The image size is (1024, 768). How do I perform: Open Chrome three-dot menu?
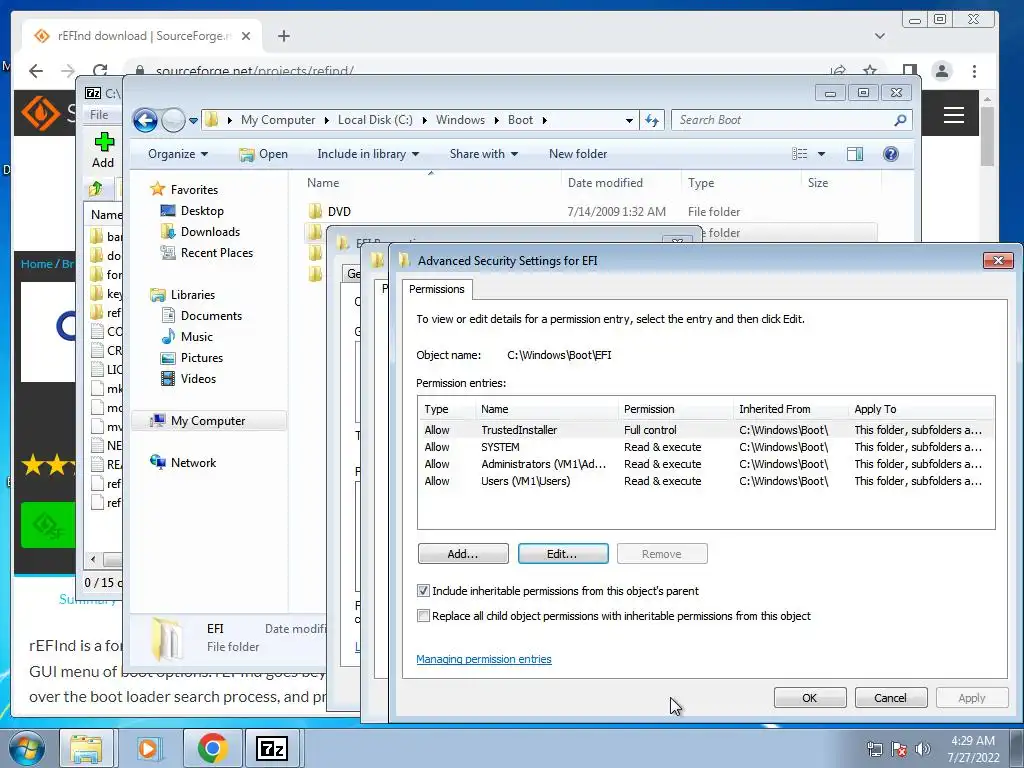coord(974,71)
